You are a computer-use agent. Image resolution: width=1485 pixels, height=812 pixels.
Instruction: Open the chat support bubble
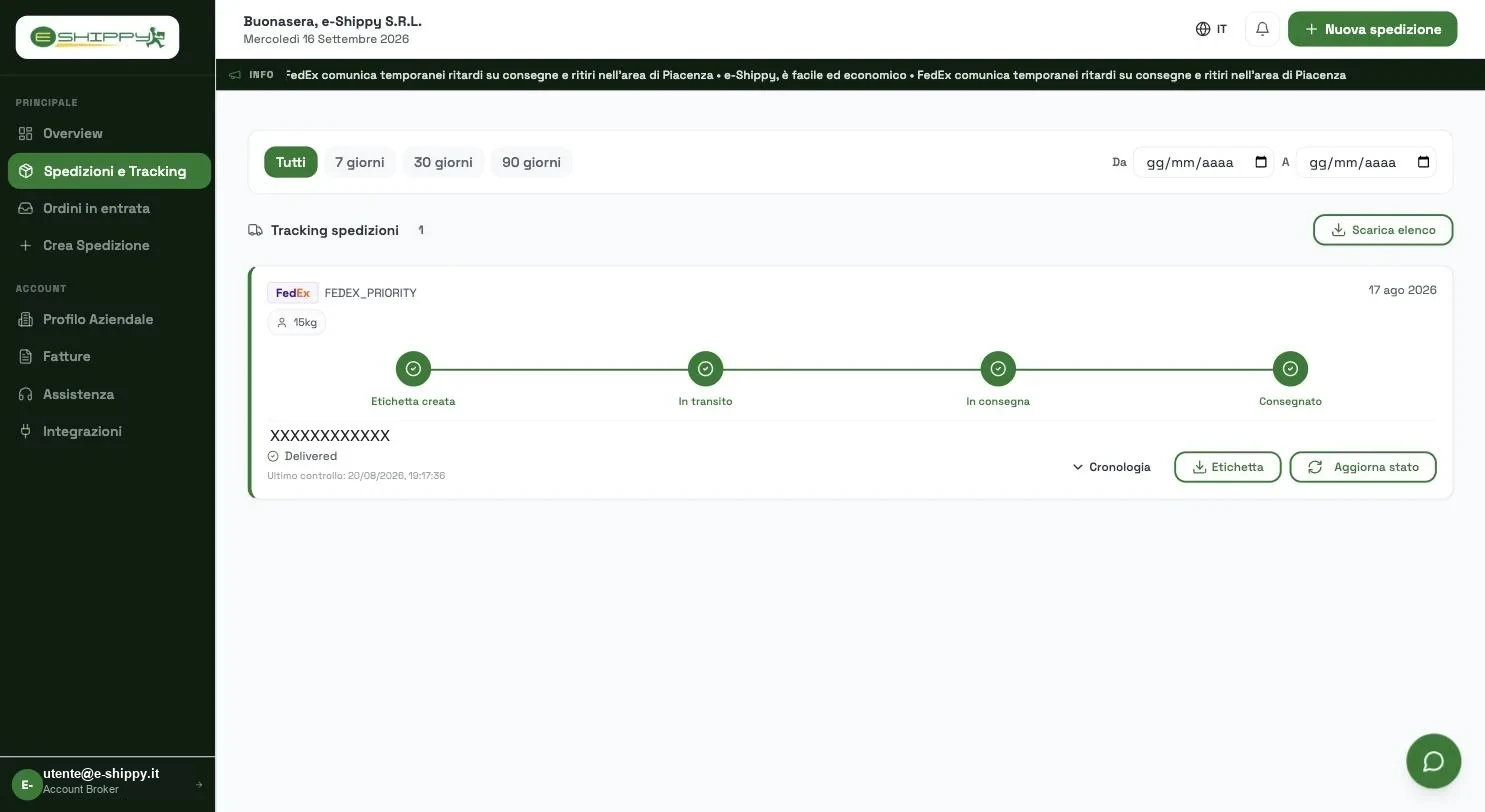(x=1433, y=761)
